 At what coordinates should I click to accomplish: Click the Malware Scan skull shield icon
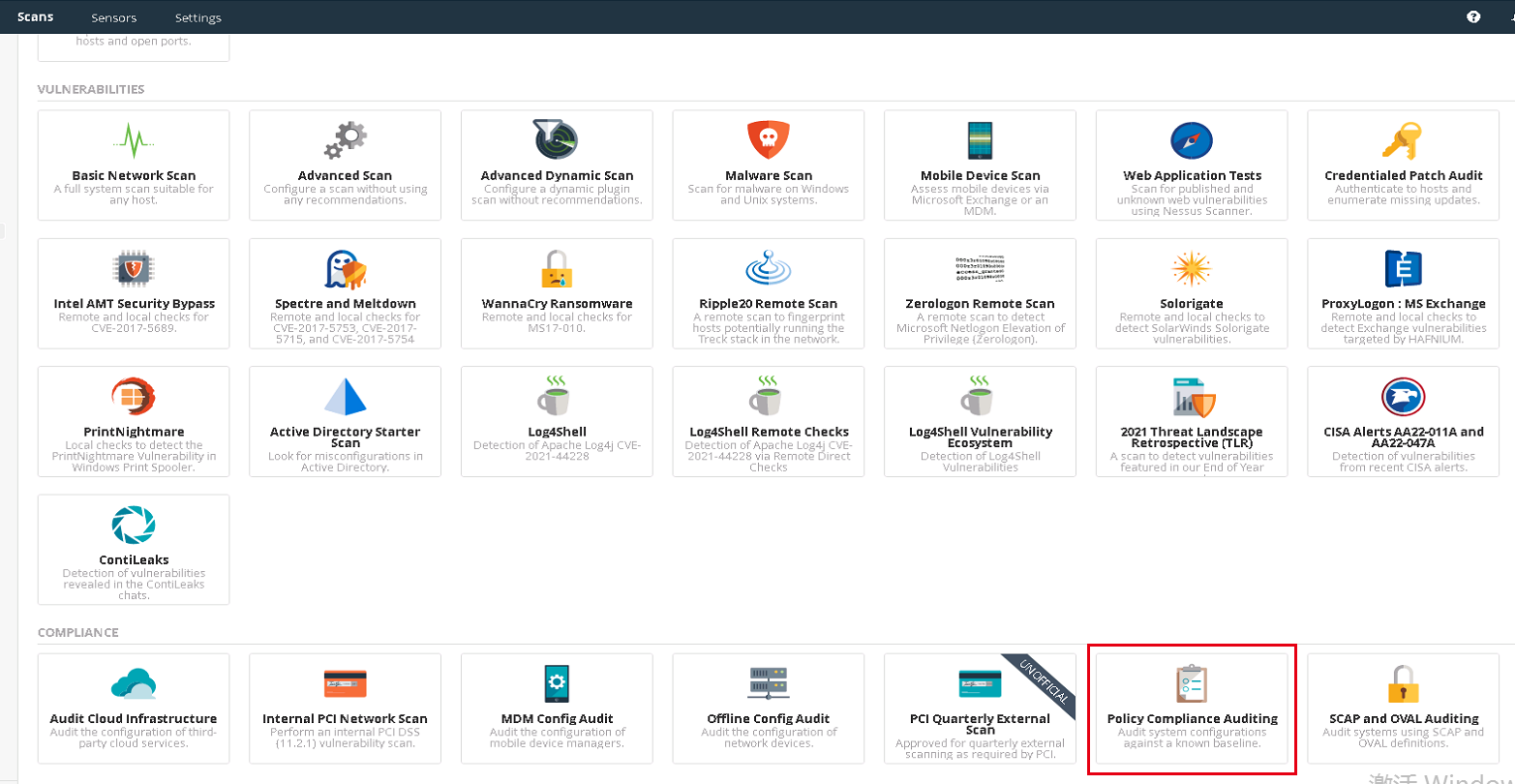coord(769,140)
